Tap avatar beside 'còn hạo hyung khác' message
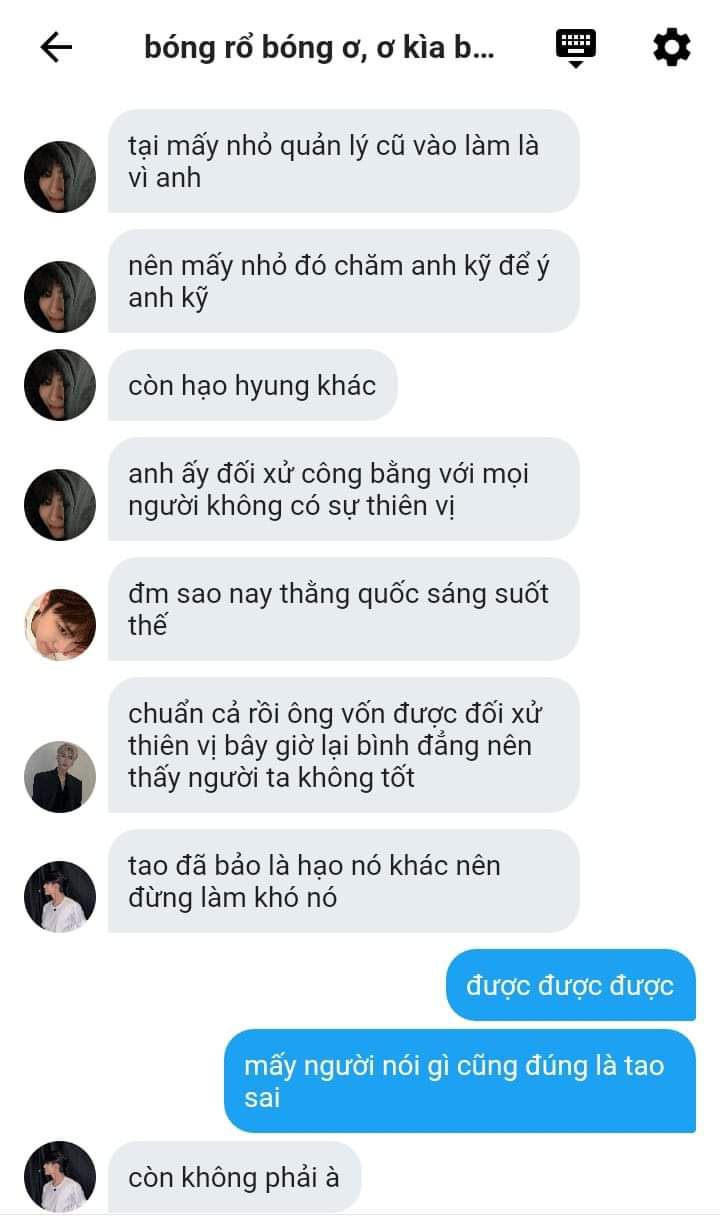 (x=60, y=385)
